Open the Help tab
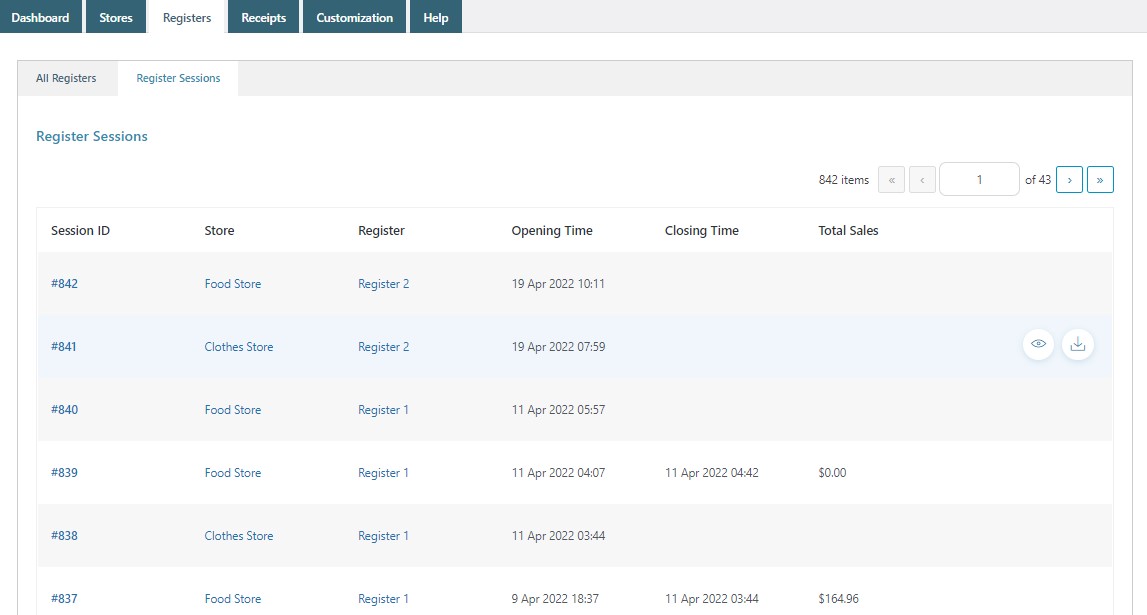The height and width of the screenshot is (615, 1147). tap(436, 17)
